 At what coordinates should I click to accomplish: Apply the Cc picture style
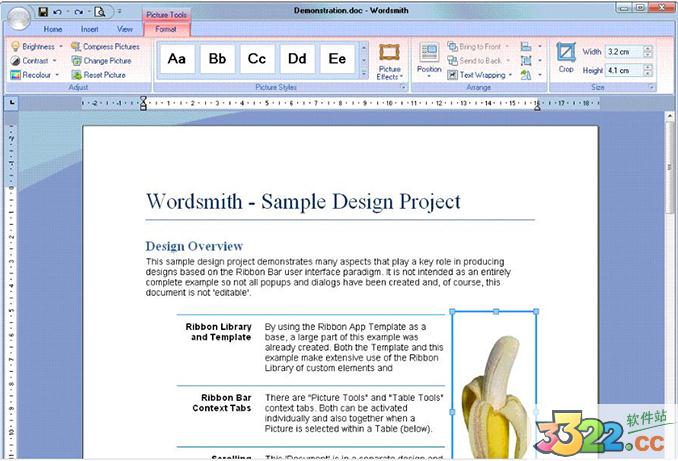click(x=257, y=59)
